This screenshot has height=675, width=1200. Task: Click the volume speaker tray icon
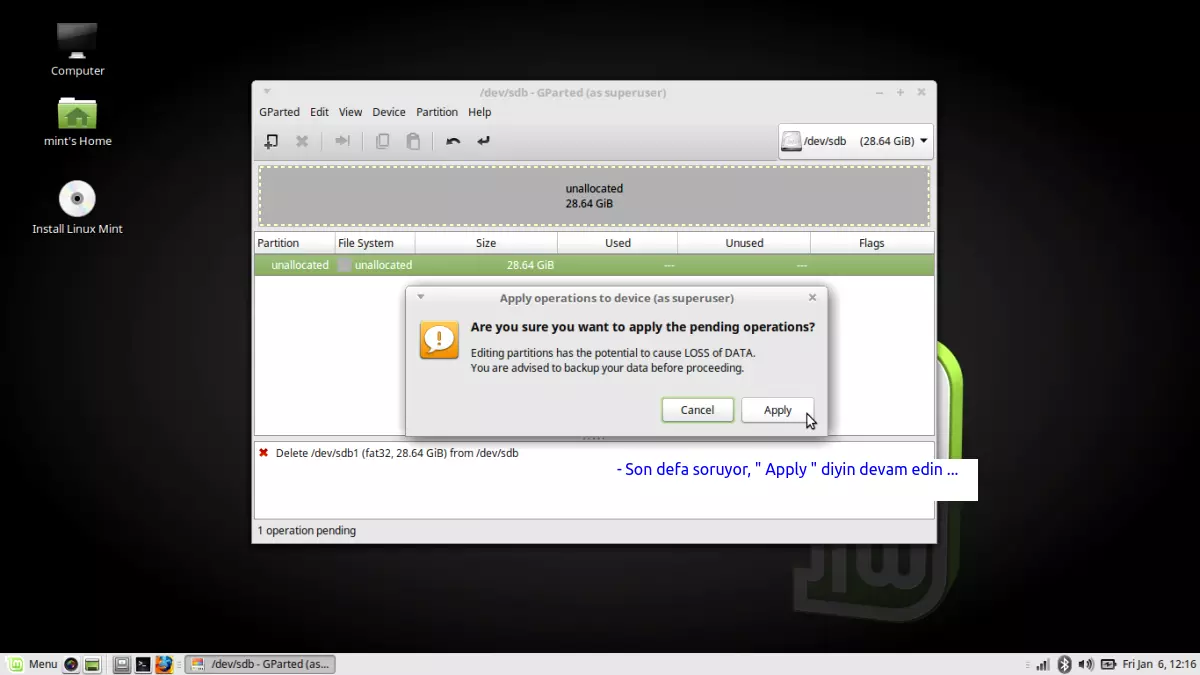coord(1086,664)
